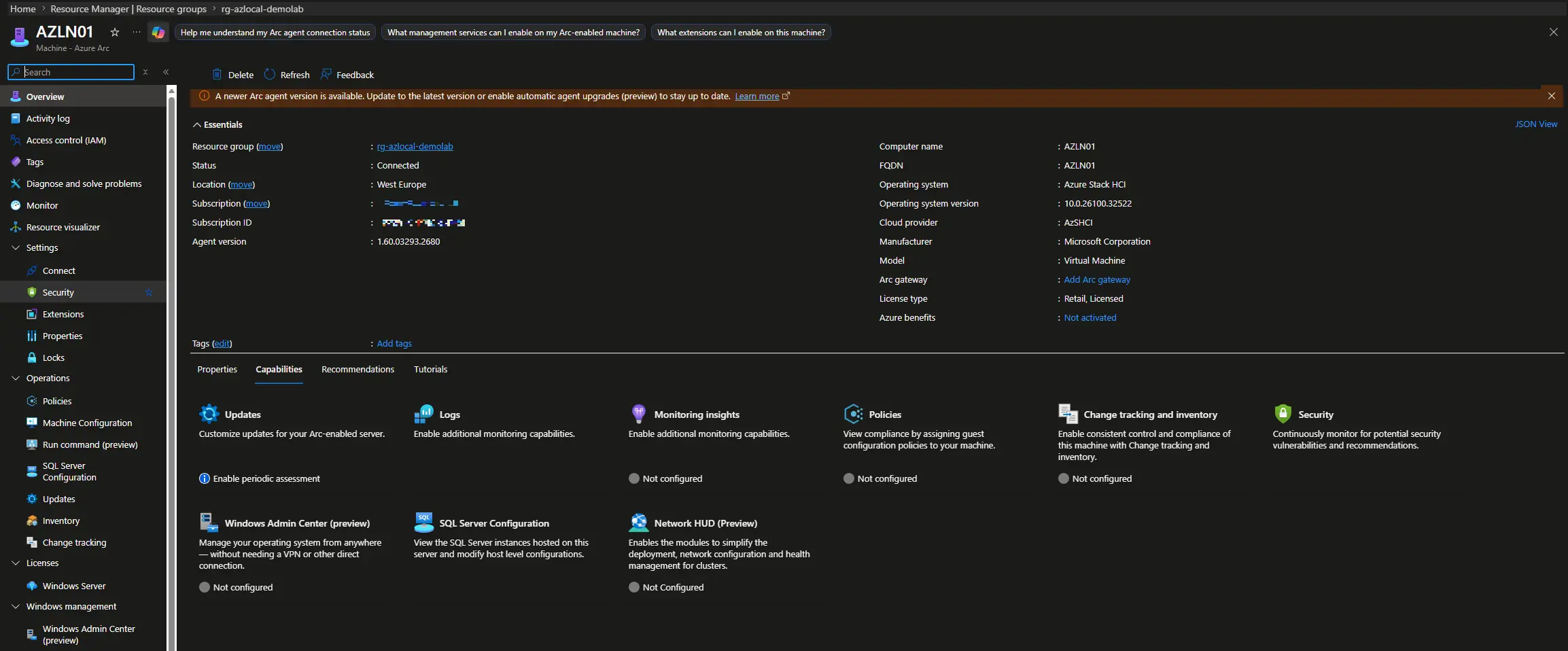This screenshot has width=1568, height=651.
Task: Dismiss the Arc agent update banner
Action: (1551, 96)
